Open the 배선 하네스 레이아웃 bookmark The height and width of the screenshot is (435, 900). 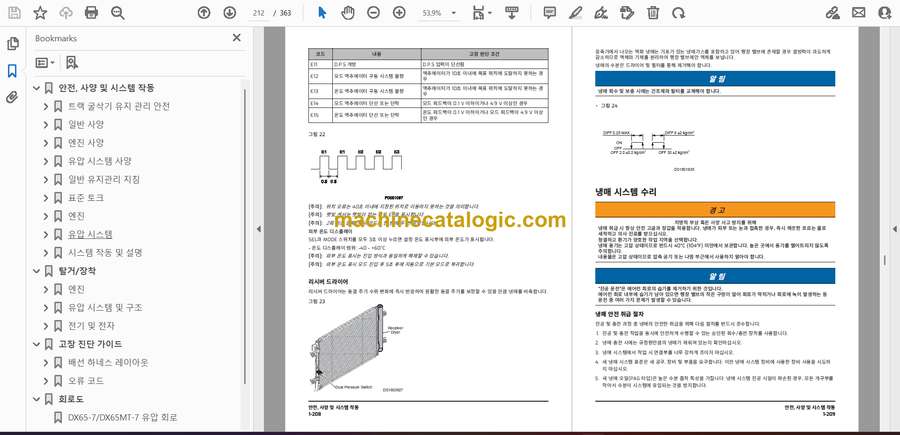[108, 363]
